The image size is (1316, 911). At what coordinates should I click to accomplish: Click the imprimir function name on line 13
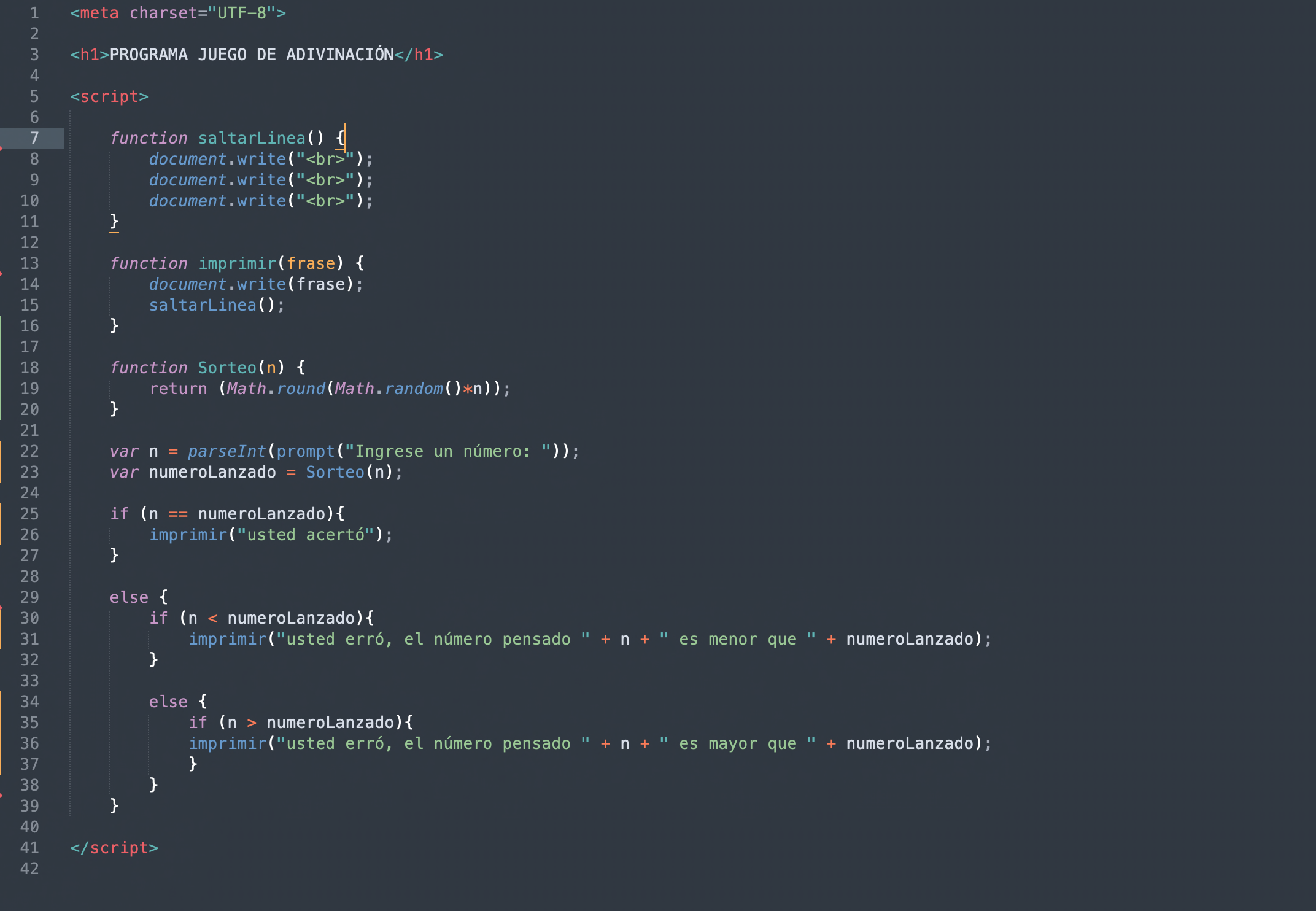237,263
